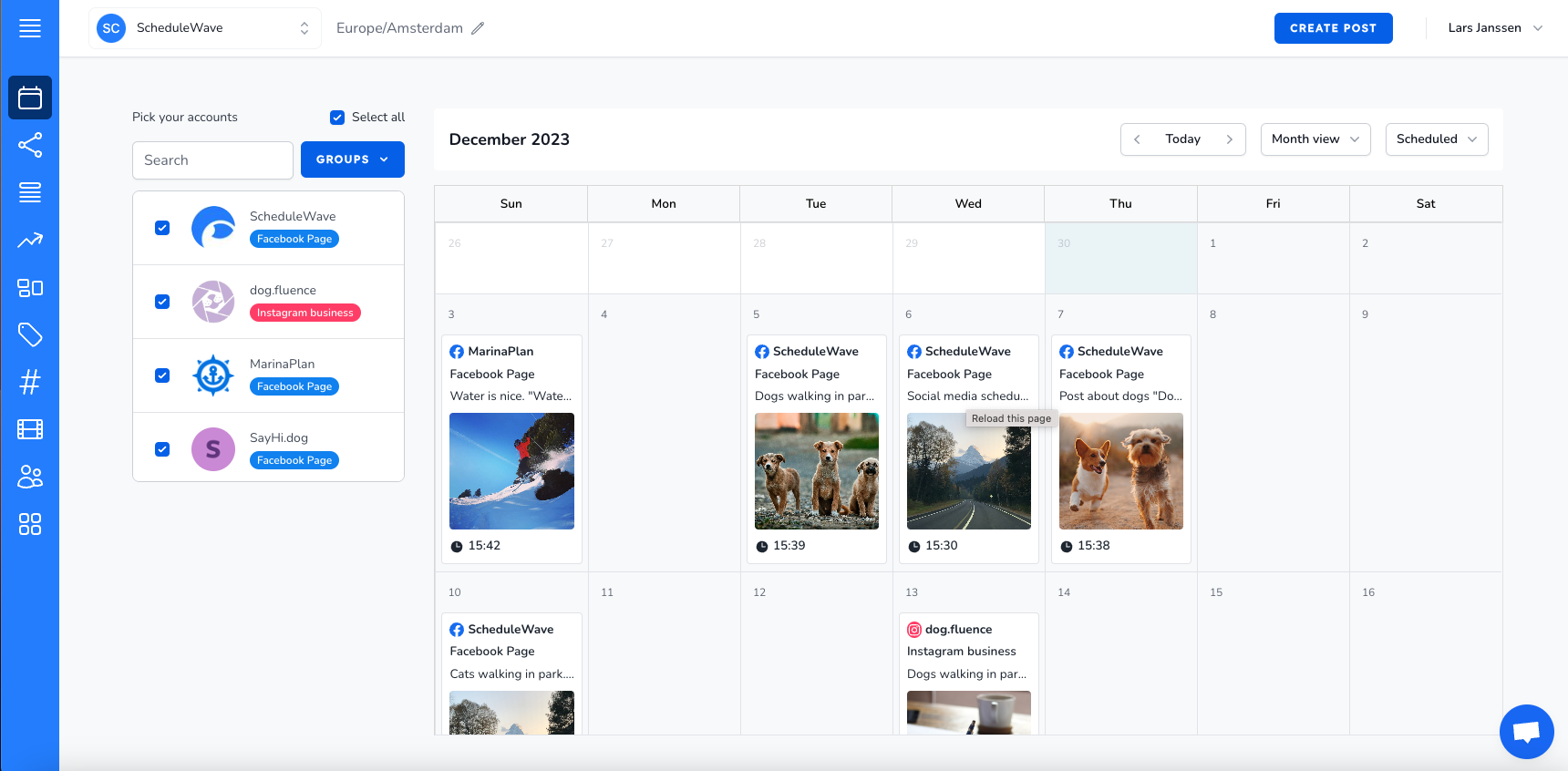Click clock icon beside 15:30
Image resolution: width=1568 pixels, height=771 pixels.
click(x=914, y=547)
